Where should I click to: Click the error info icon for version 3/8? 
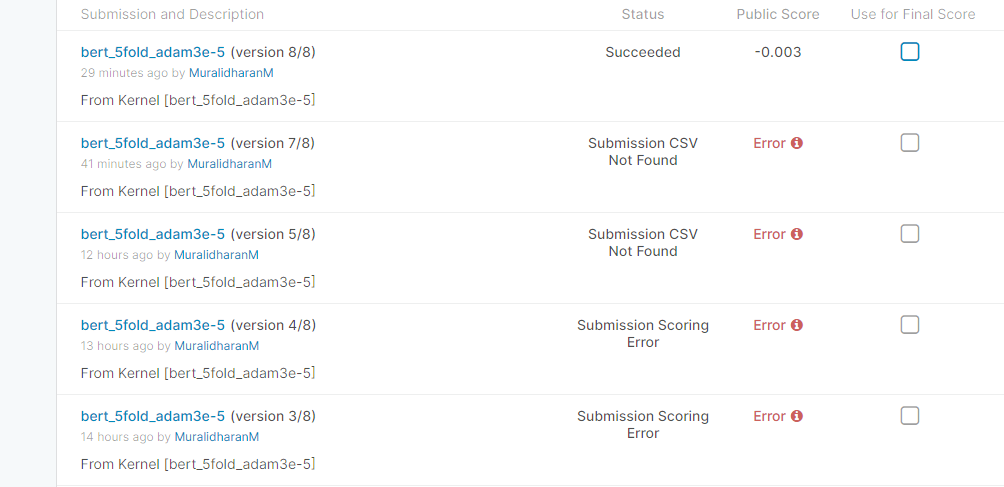pos(797,416)
